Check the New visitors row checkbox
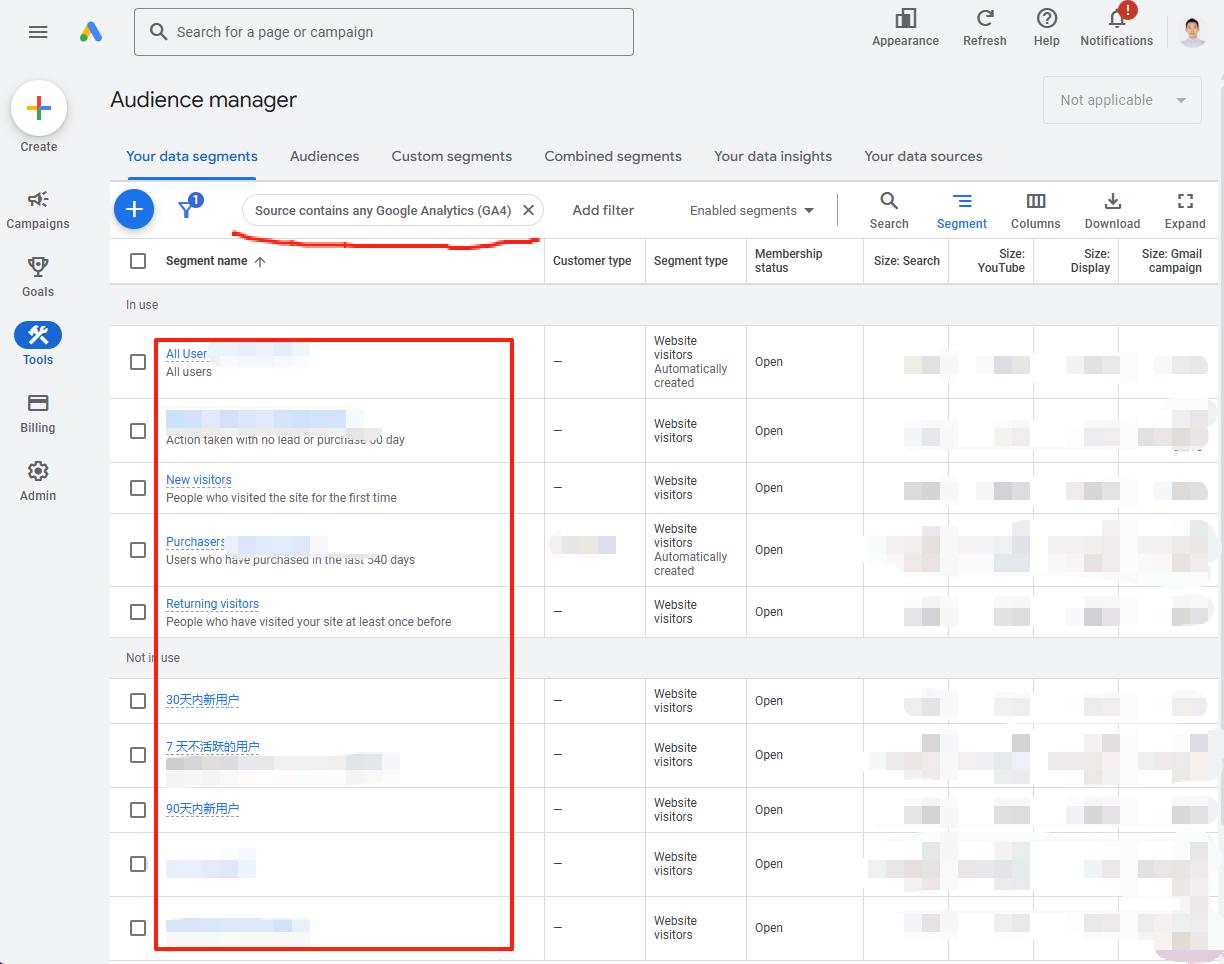The width and height of the screenshot is (1224, 964). (138, 488)
